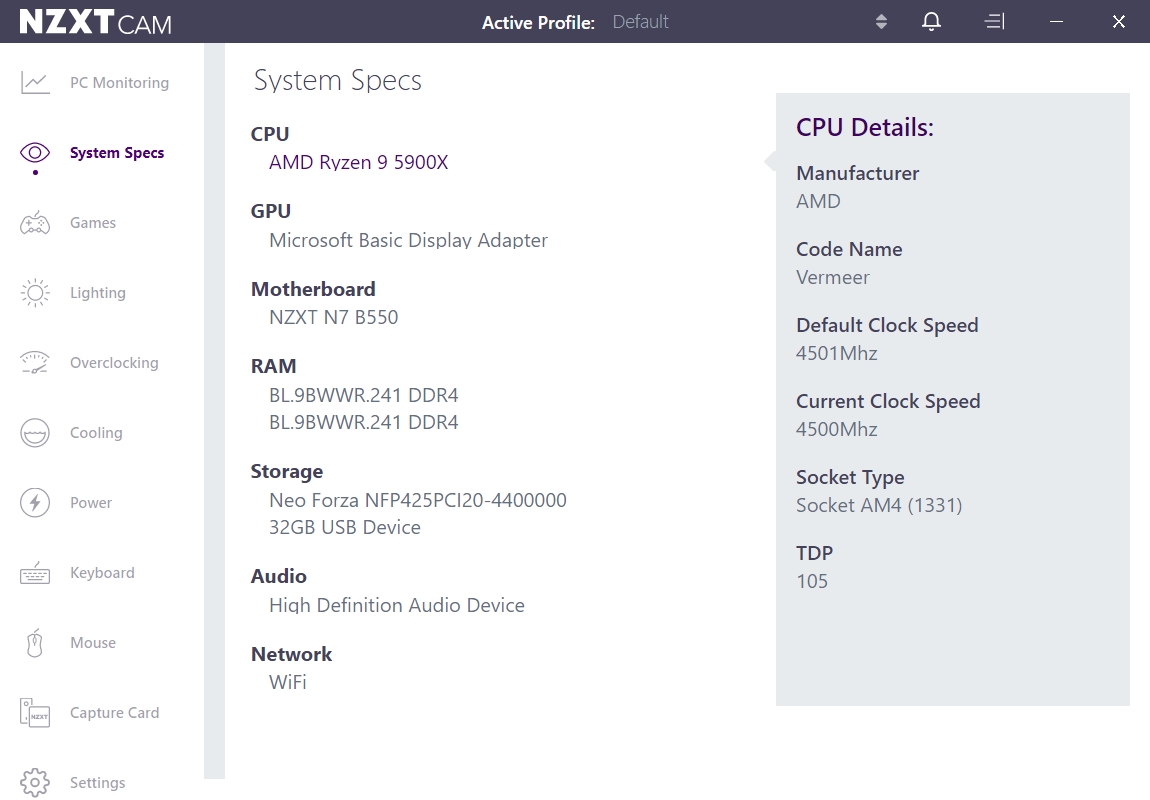
Task: Click the System Specs page title
Action: point(338,80)
